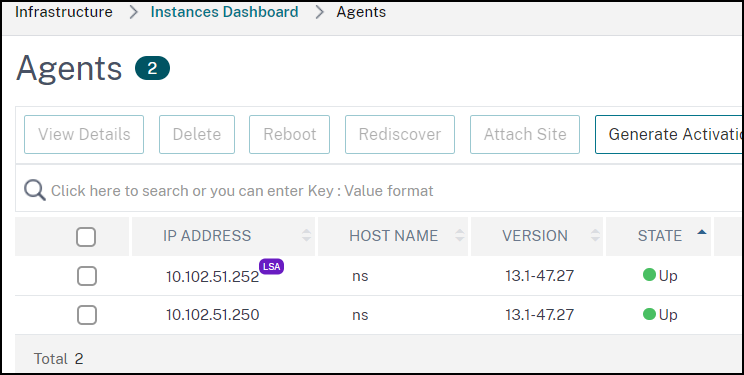This screenshot has height=375, width=744.
Task: Click the breadcrumb chevron before Agents
Action: coord(319,12)
